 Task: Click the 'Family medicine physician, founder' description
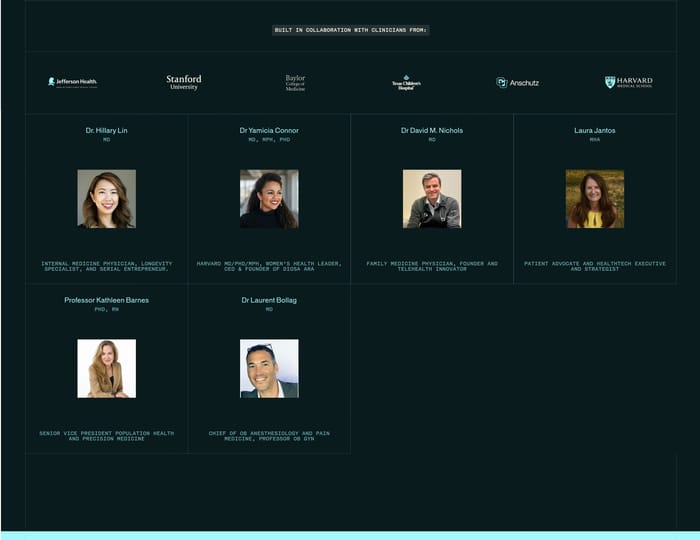click(432, 266)
